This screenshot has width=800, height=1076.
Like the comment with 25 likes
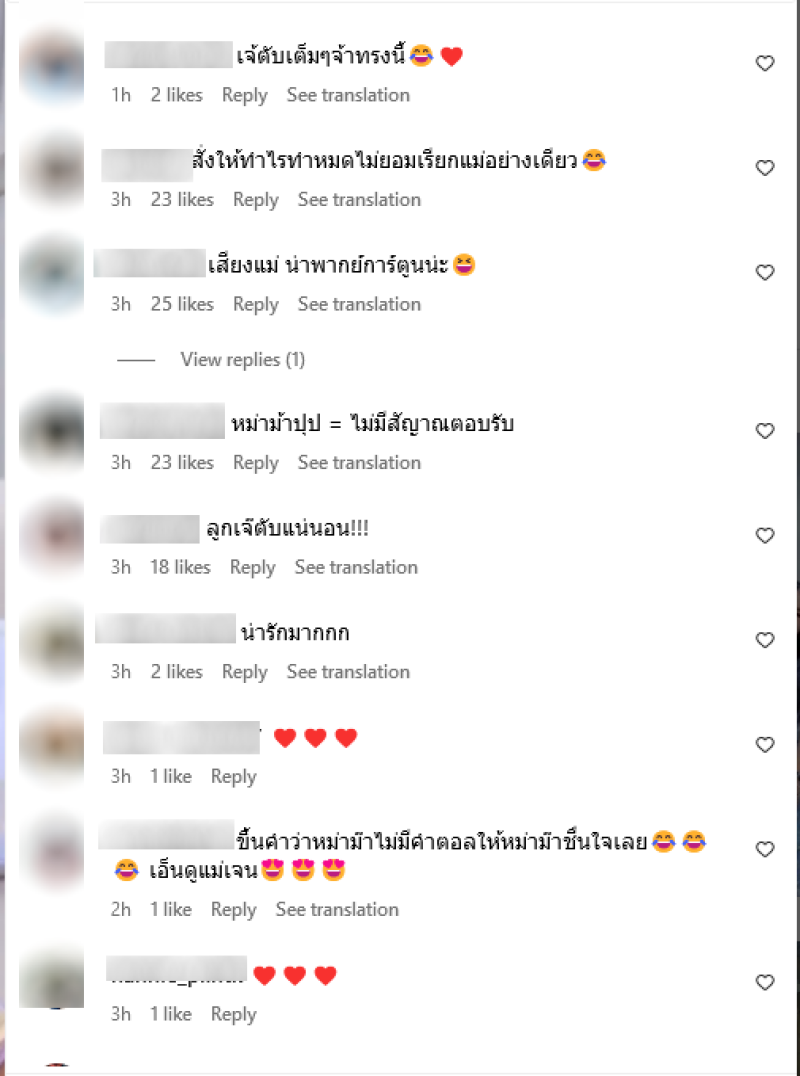(764, 272)
